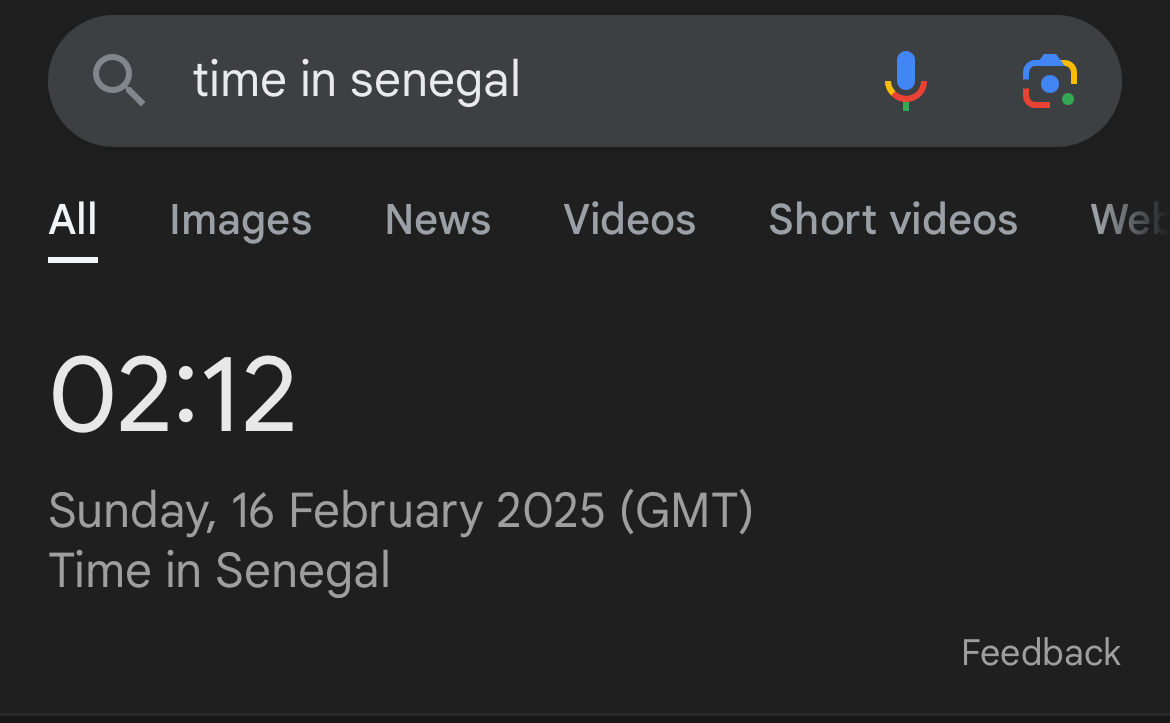
Task: Click the year 2025 in the date line
Action: [550, 511]
